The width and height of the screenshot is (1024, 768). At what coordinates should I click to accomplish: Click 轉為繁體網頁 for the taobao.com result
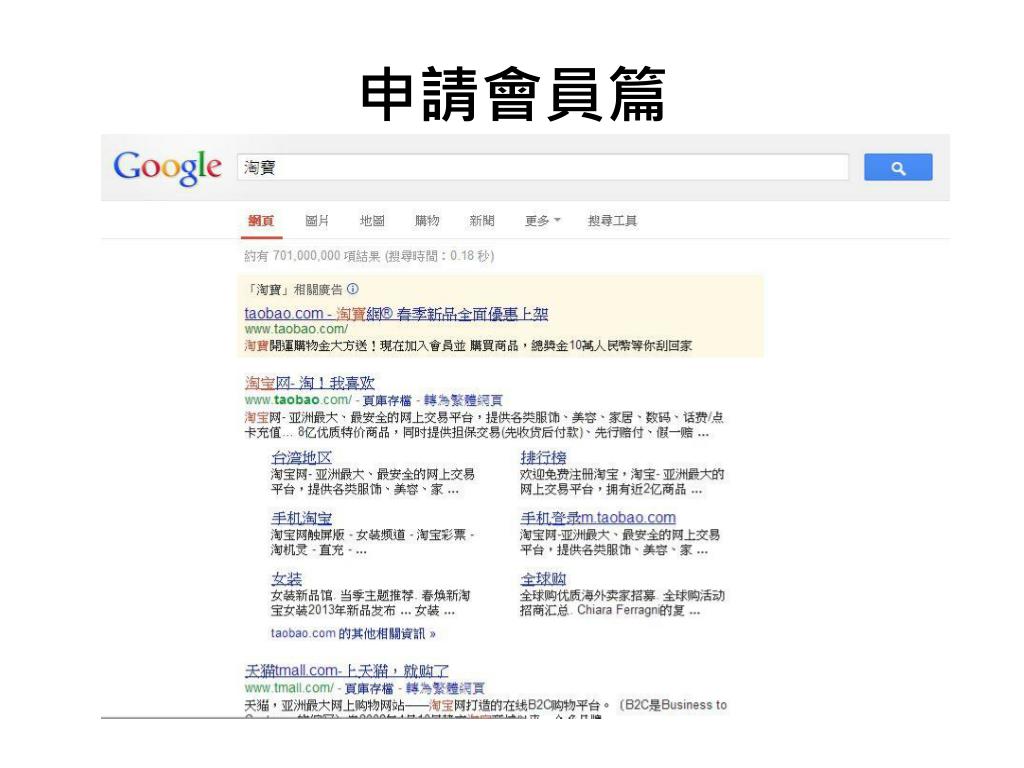[463, 400]
